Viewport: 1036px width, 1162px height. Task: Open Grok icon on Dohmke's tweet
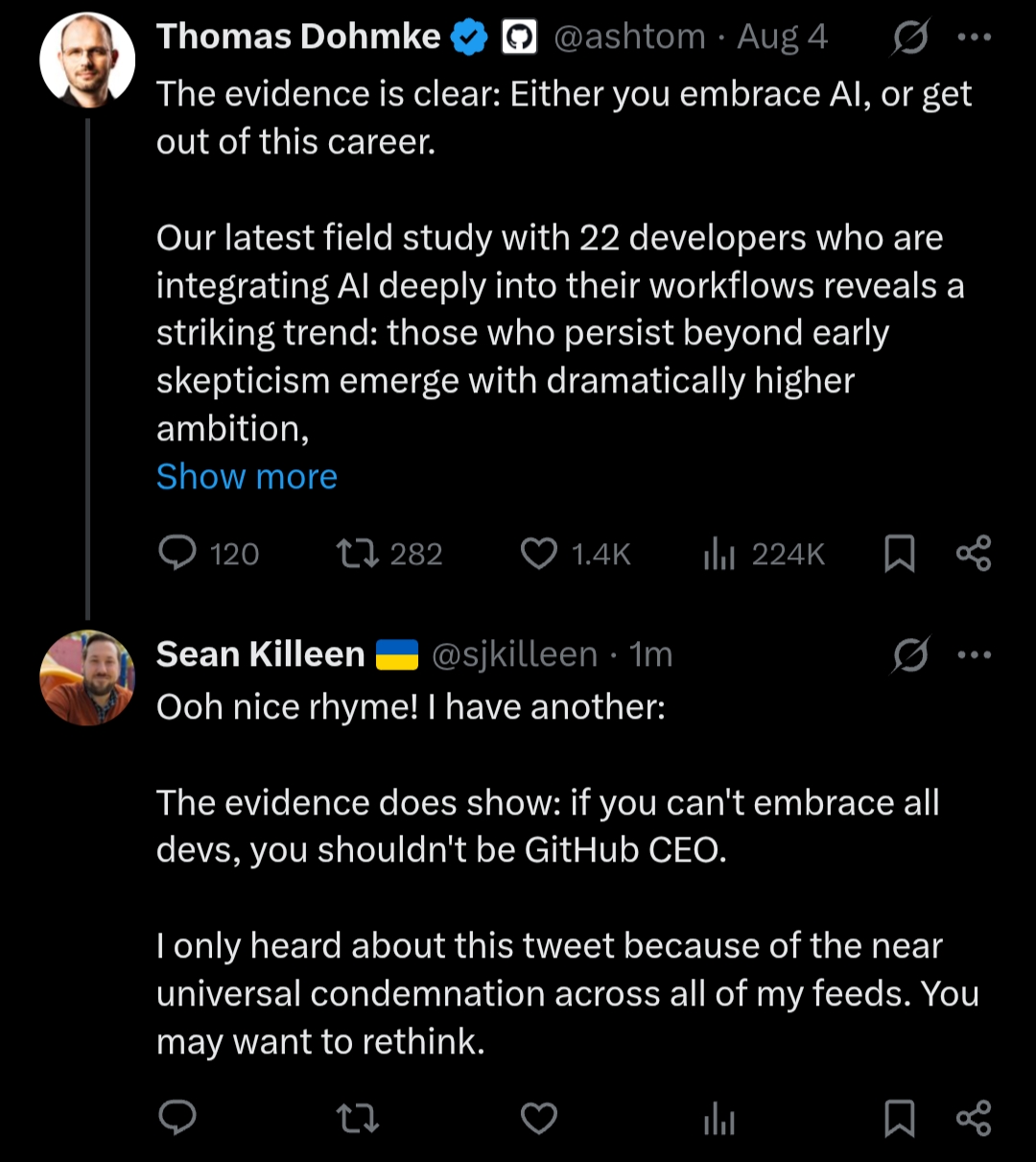909,38
